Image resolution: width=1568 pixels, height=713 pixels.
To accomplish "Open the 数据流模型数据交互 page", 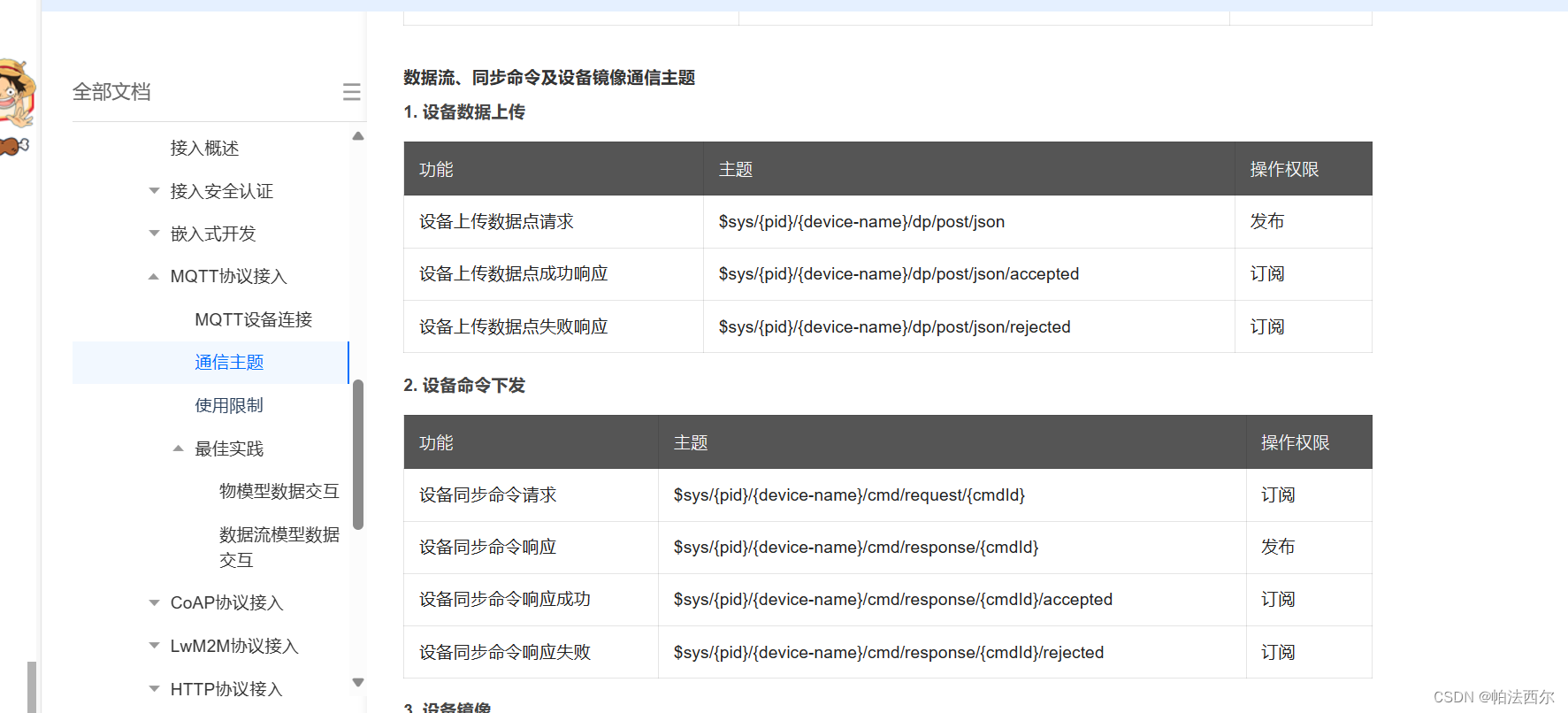I will [279, 547].
